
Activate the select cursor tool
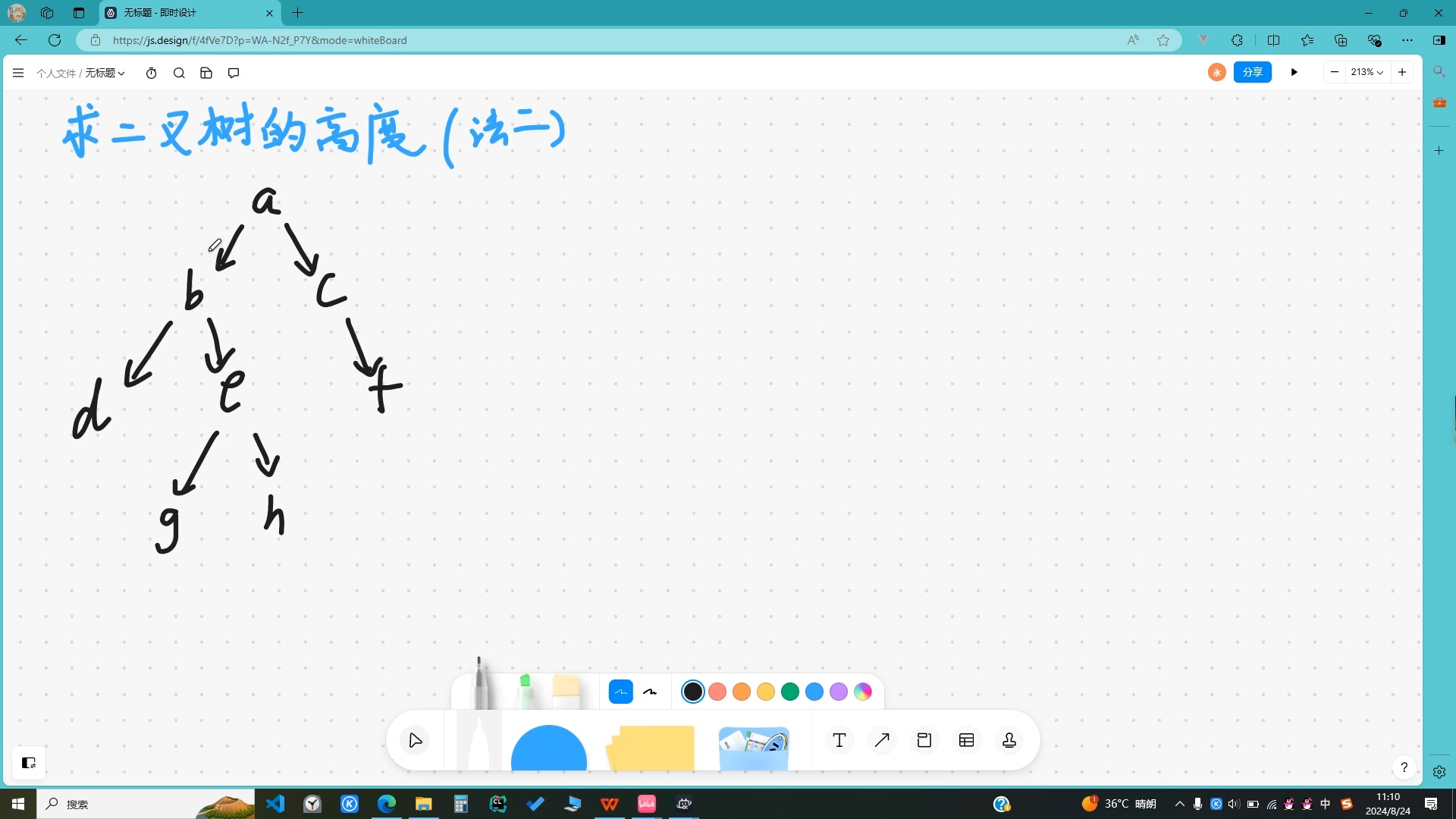(x=415, y=741)
